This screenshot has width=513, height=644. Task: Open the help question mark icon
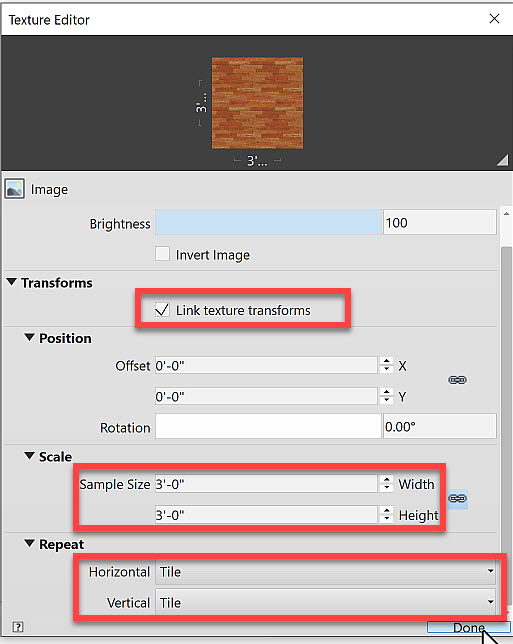click(18, 627)
